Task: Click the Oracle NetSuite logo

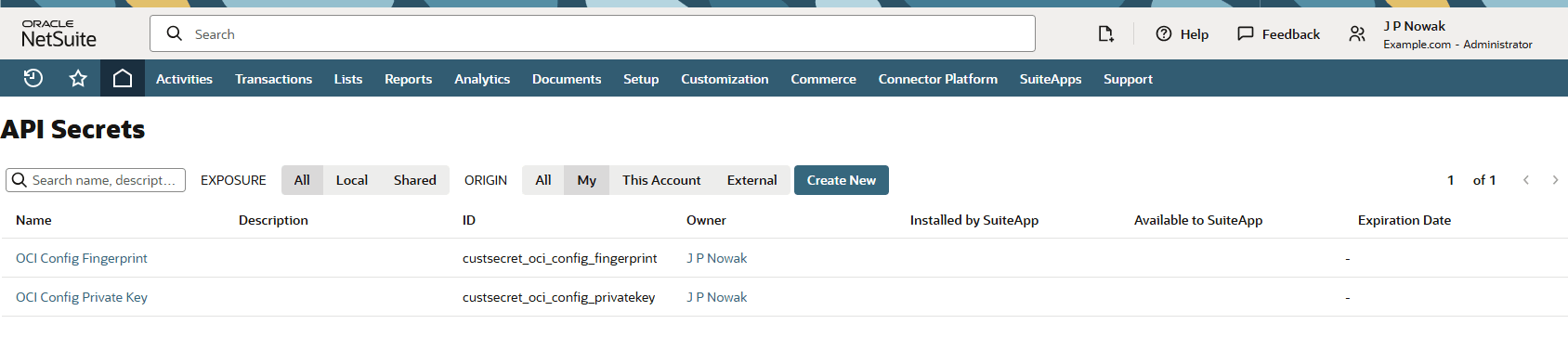Action: pos(59,34)
